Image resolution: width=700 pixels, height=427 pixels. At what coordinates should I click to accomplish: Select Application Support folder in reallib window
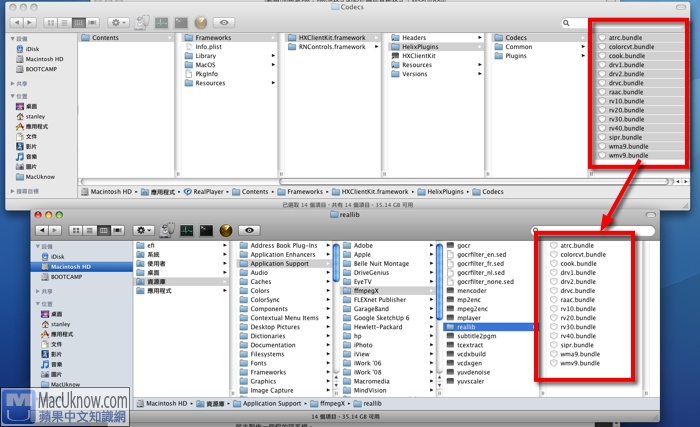[x=284, y=264]
